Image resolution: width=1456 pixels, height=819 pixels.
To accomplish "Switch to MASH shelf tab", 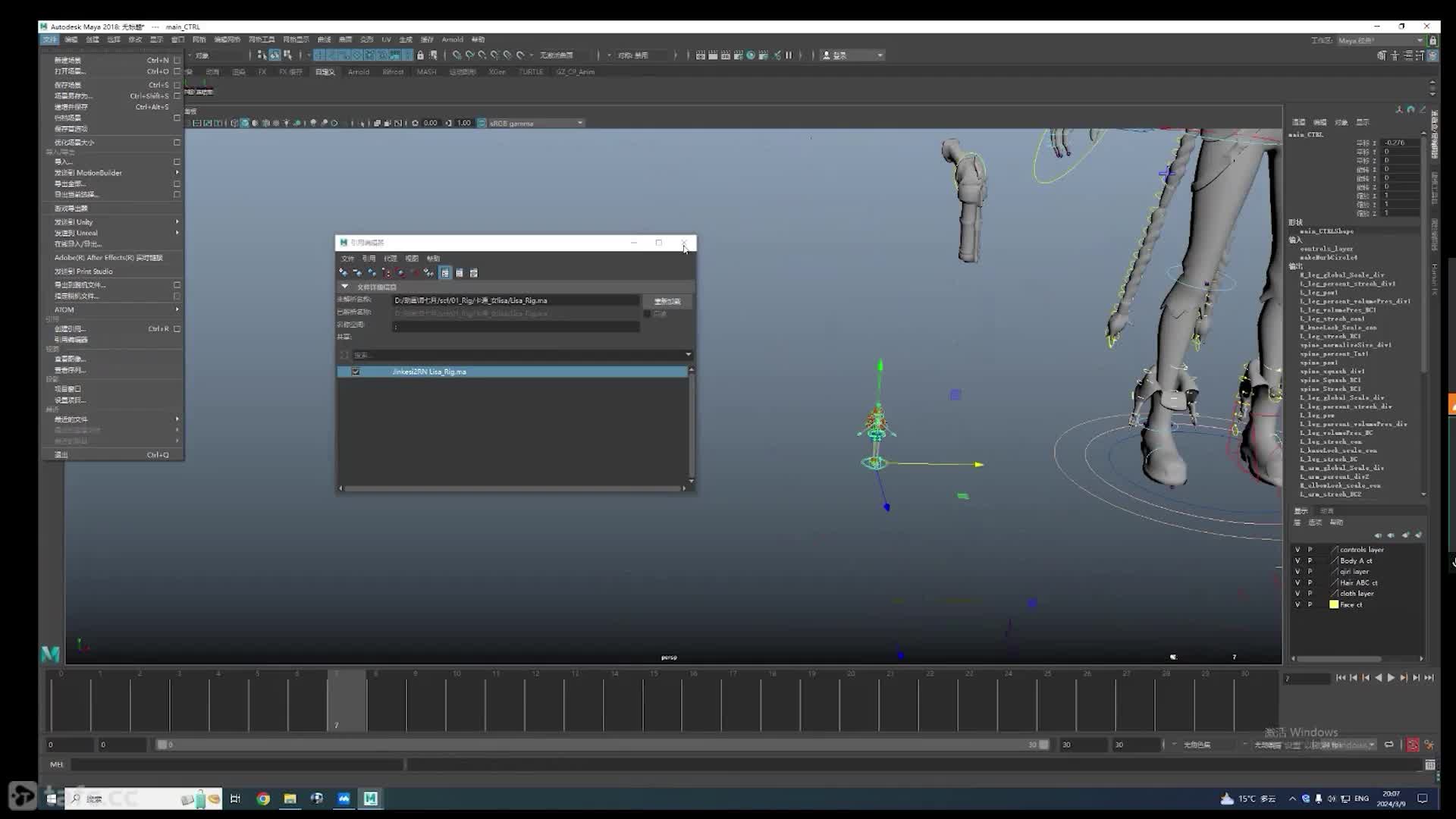I will (426, 72).
